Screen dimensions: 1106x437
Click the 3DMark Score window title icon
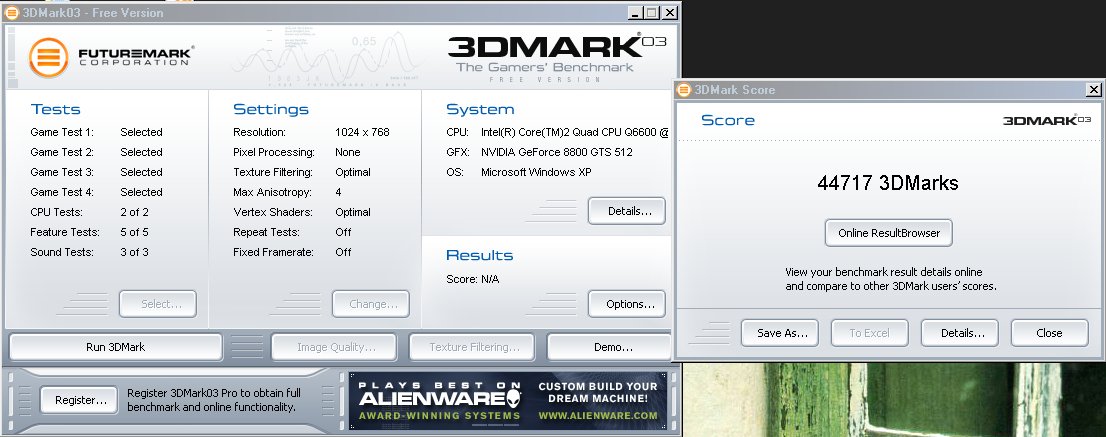coord(685,90)
